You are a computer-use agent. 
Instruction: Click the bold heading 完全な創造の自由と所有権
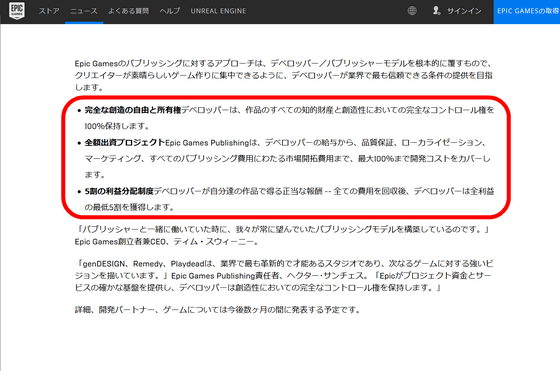[133, 110]
